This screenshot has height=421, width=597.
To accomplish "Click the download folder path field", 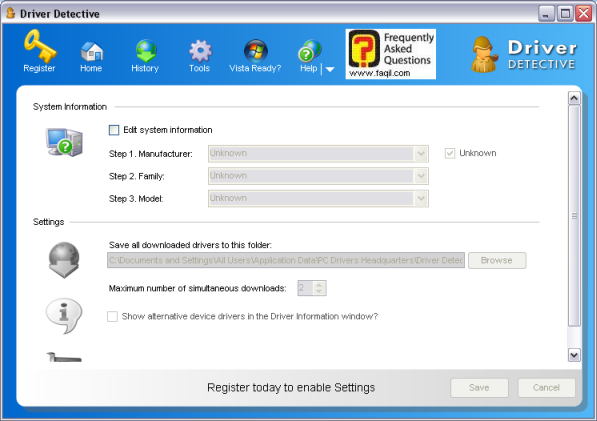I will (286, 260).
